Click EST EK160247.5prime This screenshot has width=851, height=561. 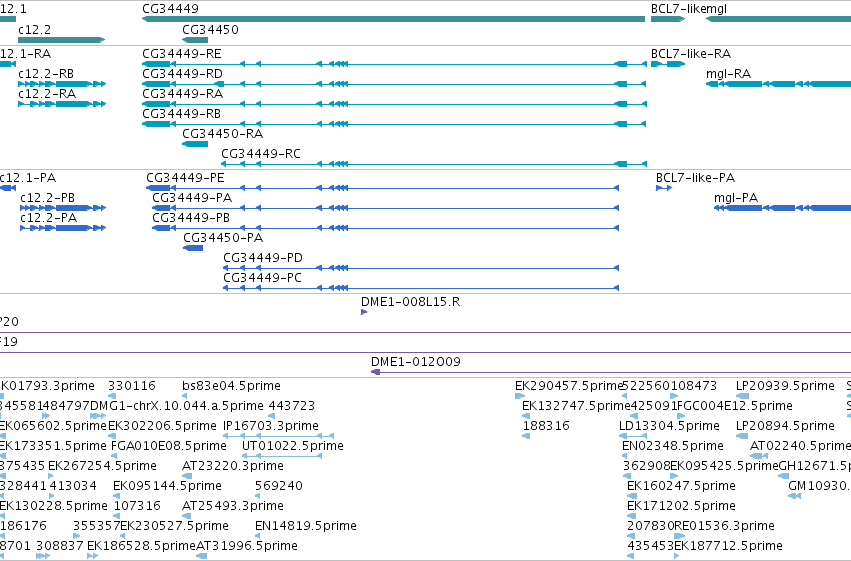681,486
